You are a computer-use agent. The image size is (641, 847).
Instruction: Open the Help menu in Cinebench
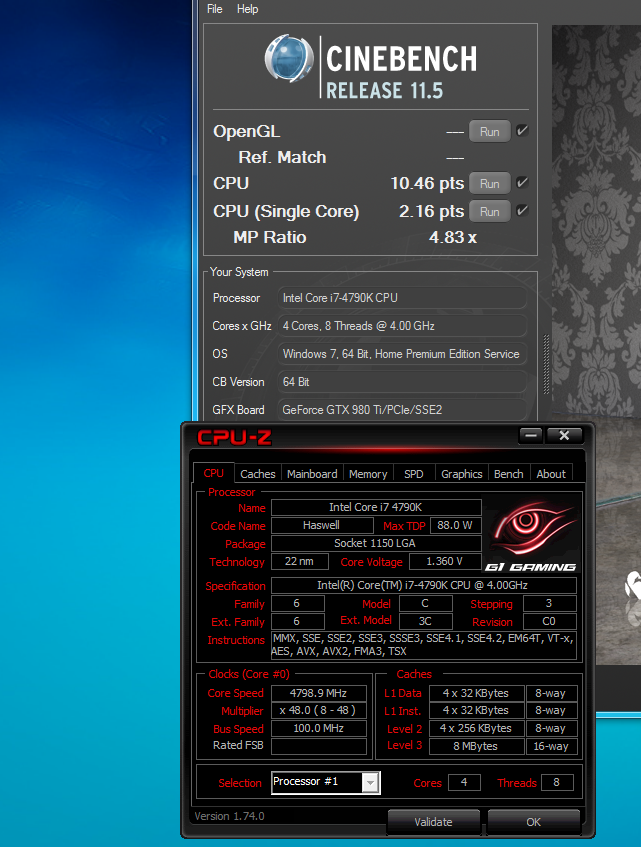coord(247,9)
